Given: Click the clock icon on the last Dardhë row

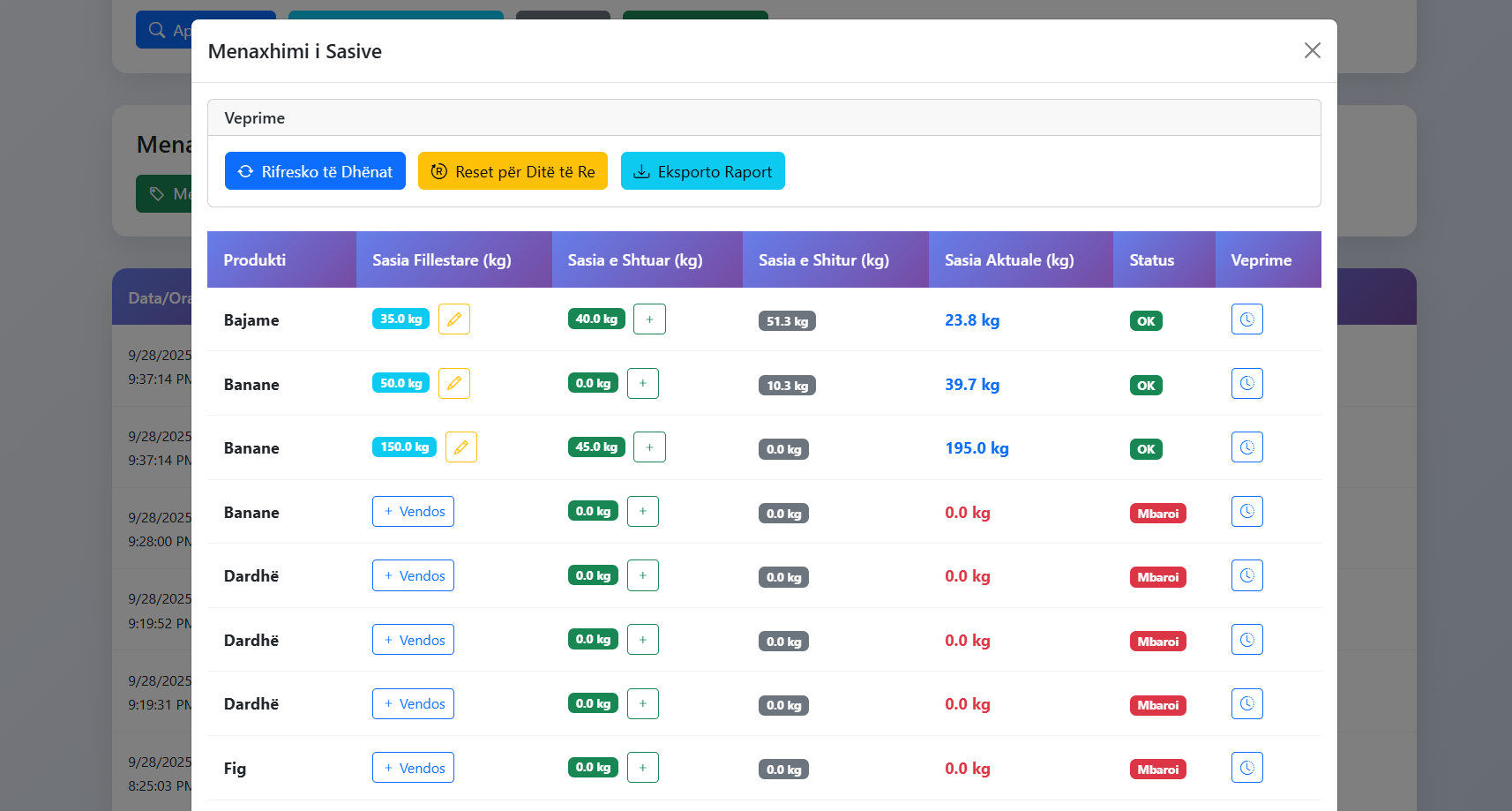Looking at the screenshot, I should tap(1246, 703).
